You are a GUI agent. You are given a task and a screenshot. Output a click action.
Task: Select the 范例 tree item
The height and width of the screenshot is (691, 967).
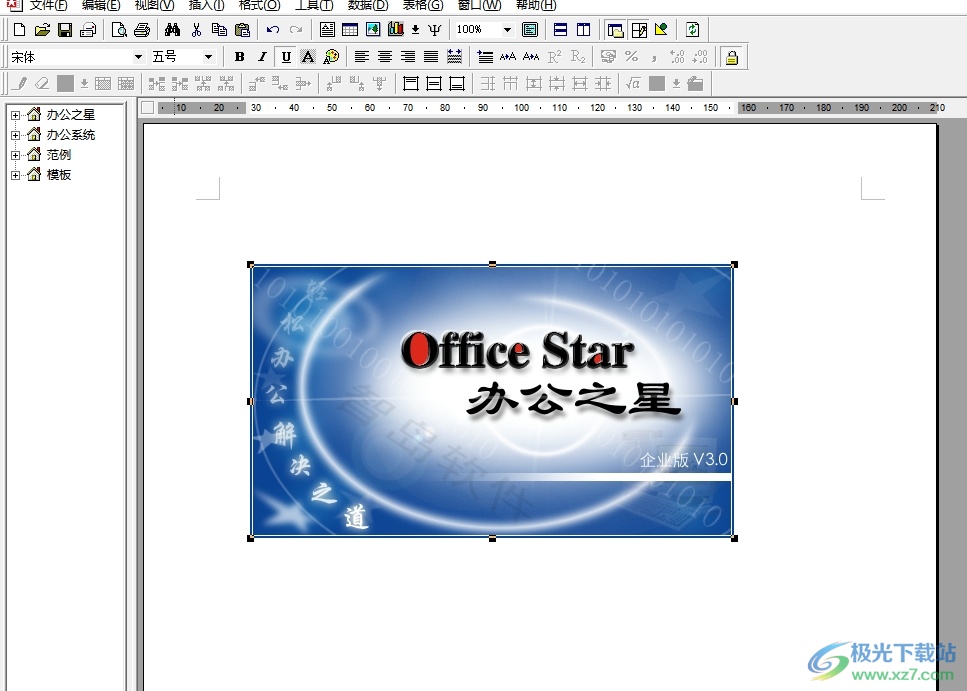[59, 155]
